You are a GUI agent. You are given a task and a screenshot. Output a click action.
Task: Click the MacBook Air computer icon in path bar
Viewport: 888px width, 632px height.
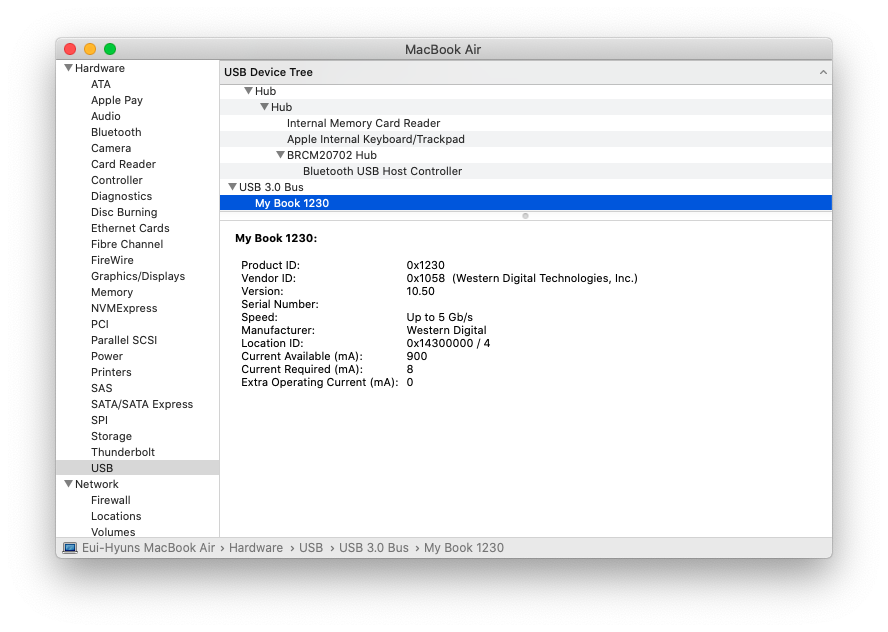pos(70,548)
